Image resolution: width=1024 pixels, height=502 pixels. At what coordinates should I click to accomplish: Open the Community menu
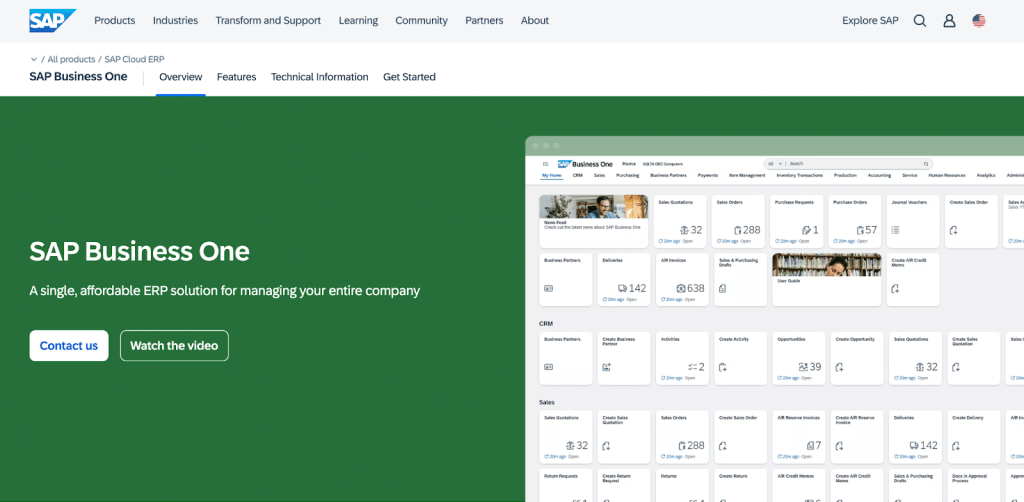point(422,20)
